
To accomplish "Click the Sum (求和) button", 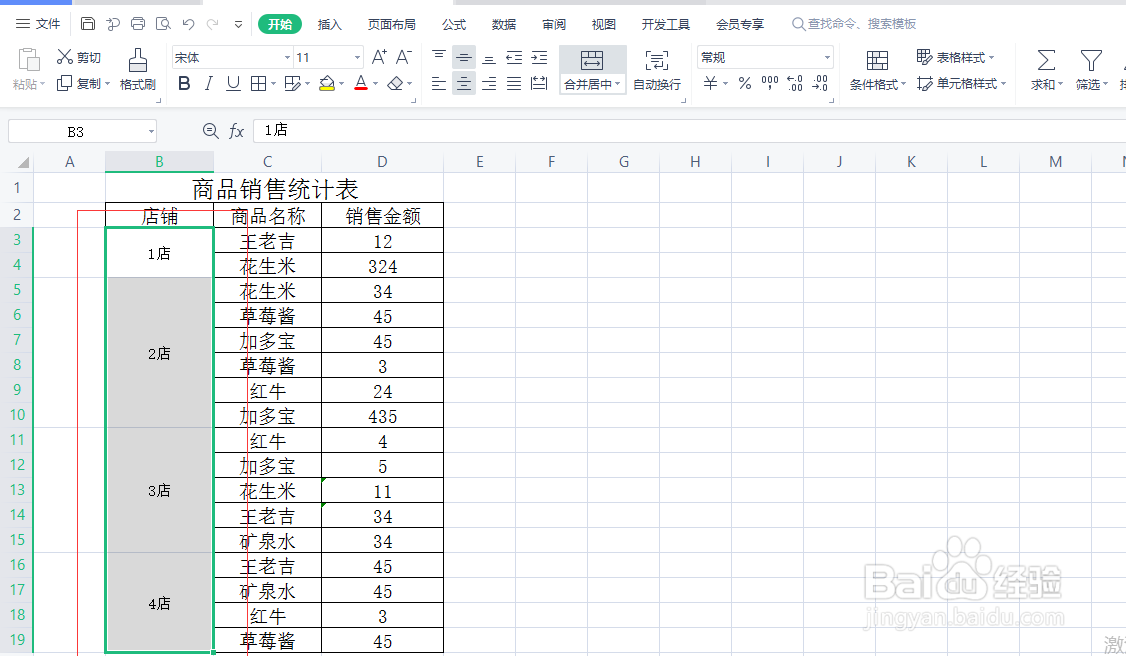I will 1046,70.
